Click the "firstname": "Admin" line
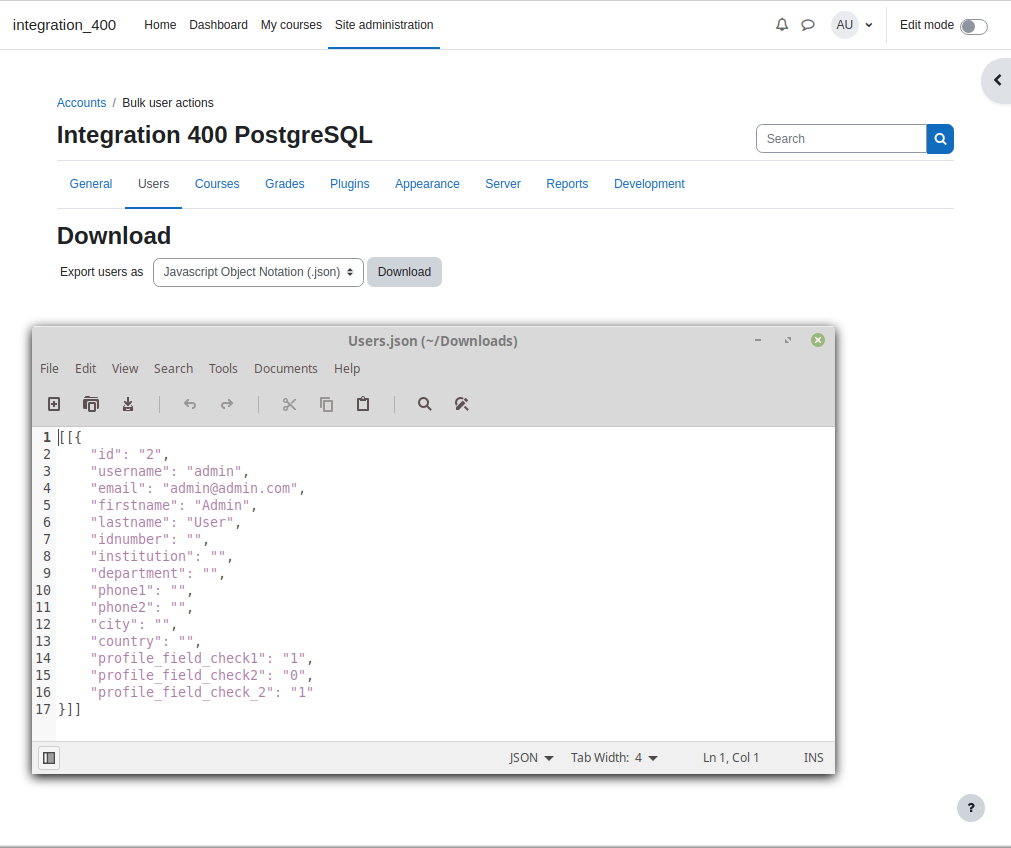Viewport: 1011px width, 848px height. (173, 506)
